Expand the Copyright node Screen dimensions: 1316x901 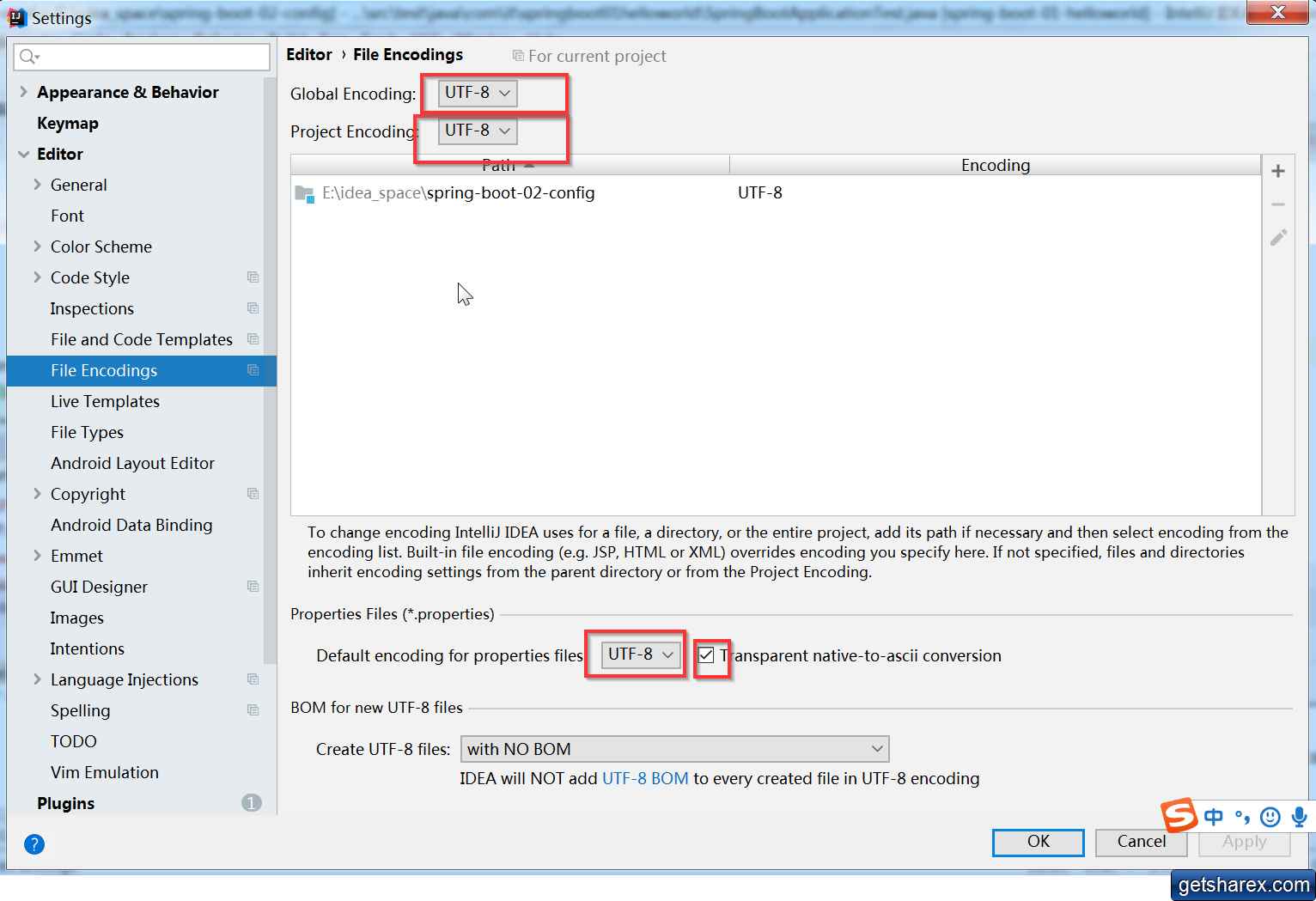coord(37,494)
